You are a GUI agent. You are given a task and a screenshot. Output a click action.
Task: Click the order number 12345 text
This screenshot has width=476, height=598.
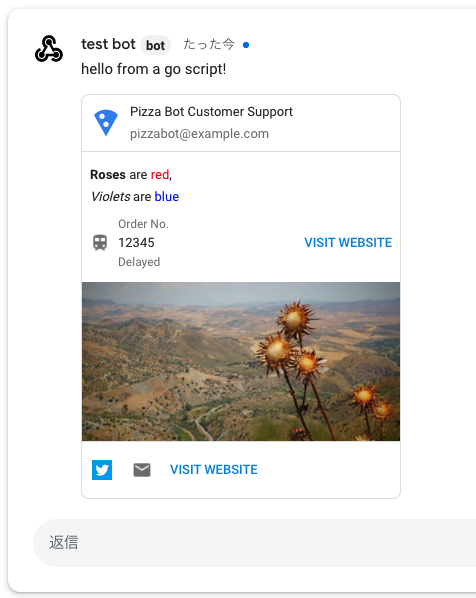tap(136, 243)
